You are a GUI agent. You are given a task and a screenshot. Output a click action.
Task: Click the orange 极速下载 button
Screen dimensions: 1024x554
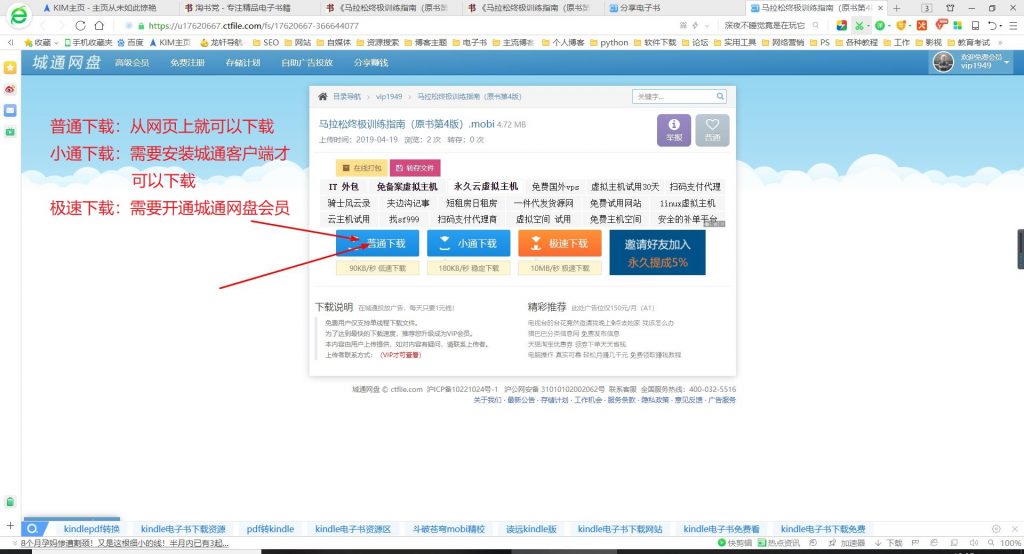[560, 243]
